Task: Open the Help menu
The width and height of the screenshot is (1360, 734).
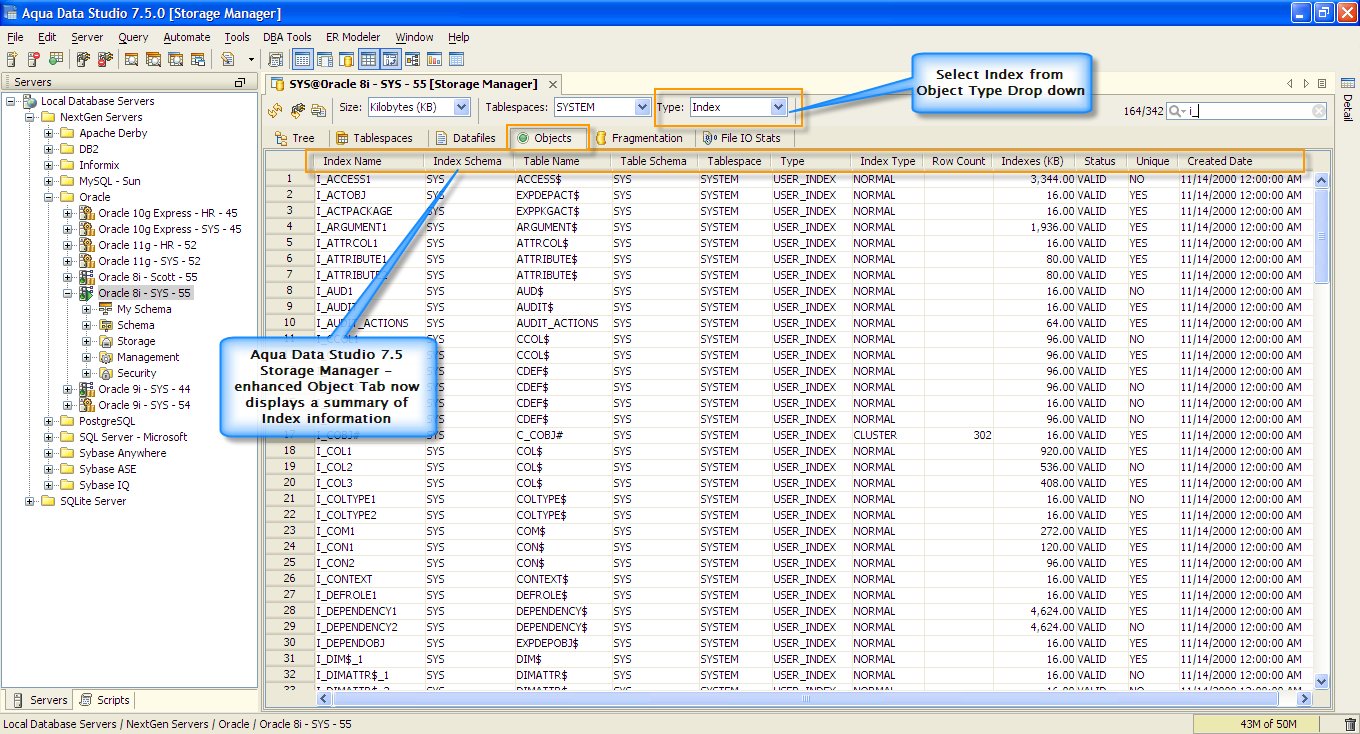Action: pyautogui.click(x=458, y=37)
